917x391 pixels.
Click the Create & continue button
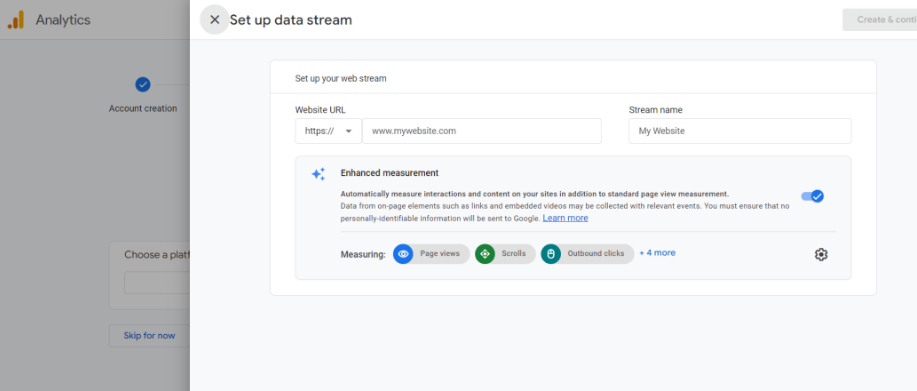880,20
